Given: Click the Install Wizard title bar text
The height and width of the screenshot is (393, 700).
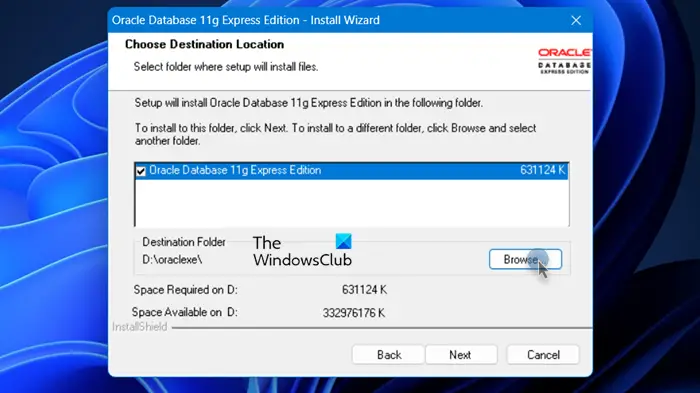Looking at the screenshot, I should pyautogui.click(x=246, y=20).
